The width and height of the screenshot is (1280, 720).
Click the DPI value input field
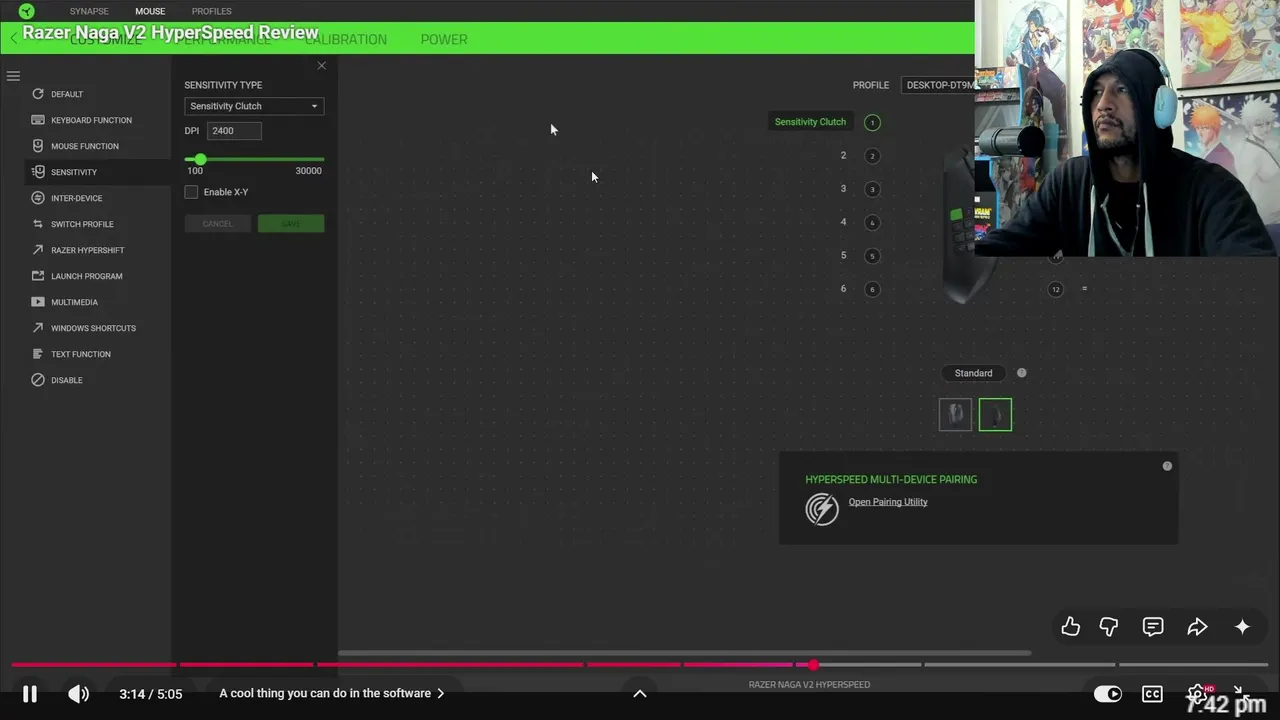[234, 131]
